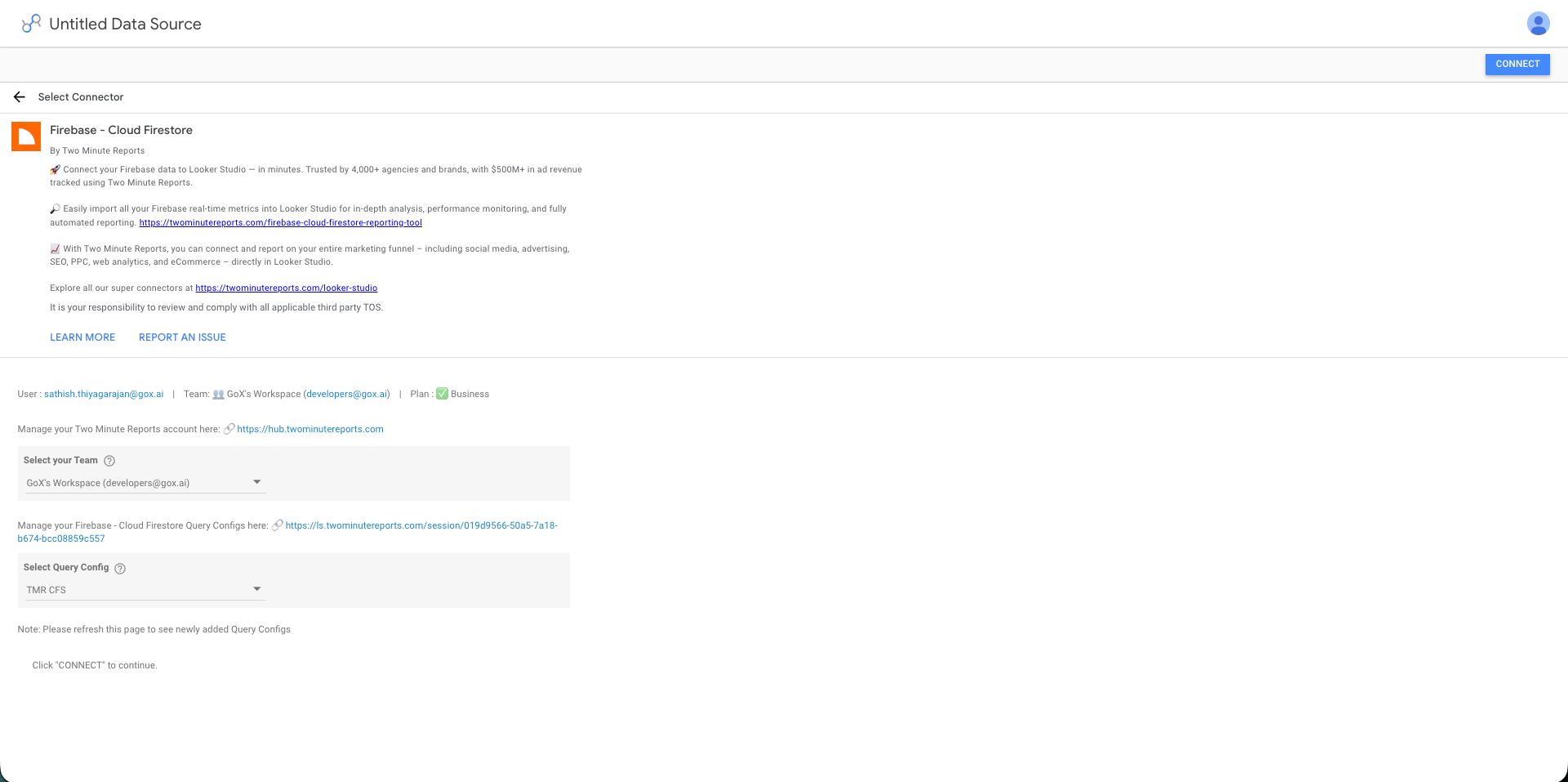Open the Select Query Config dropdown

tap(144, 589)
